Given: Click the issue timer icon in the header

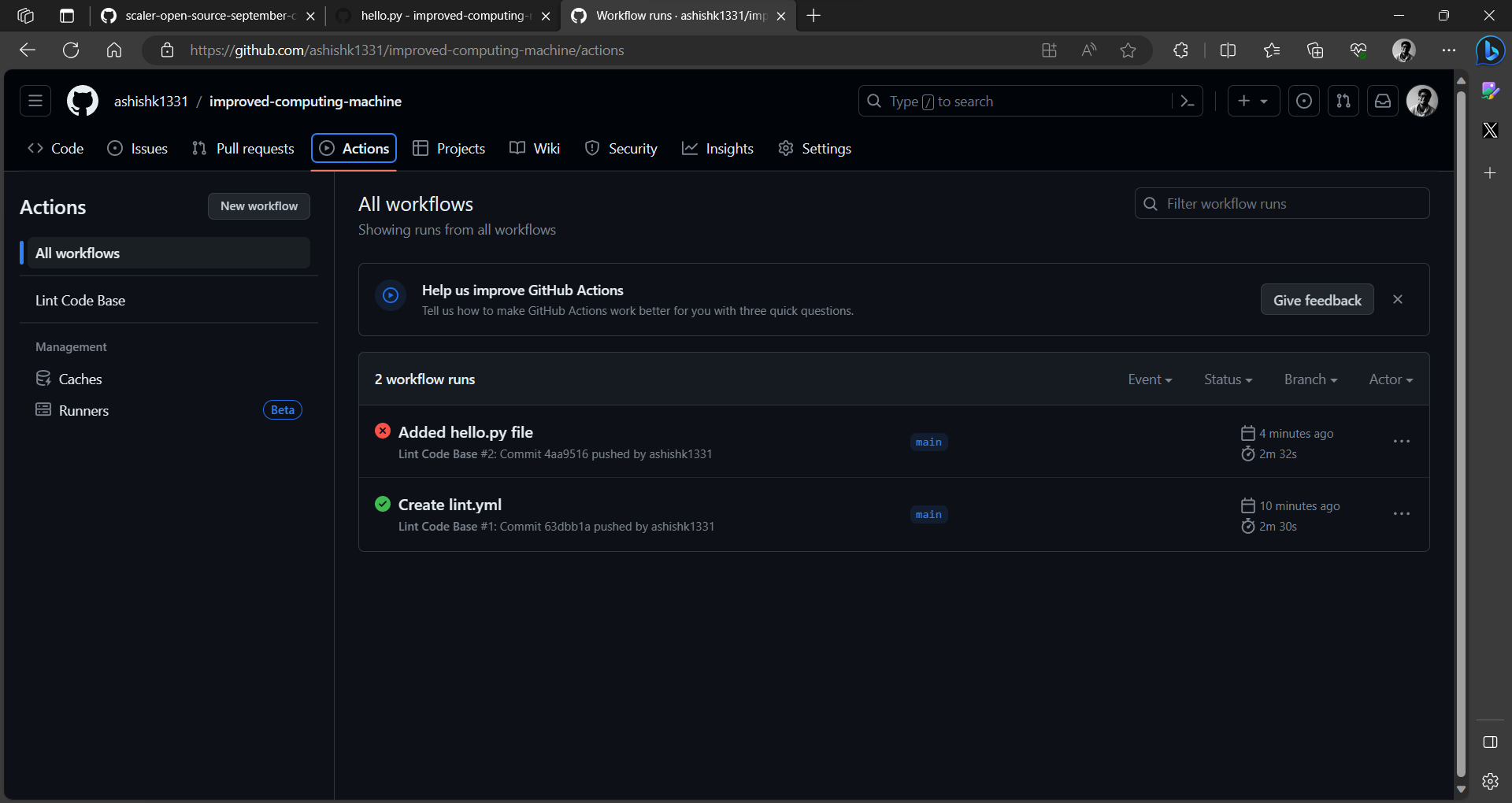Looking at the screenshot, I should (1304, 101).
